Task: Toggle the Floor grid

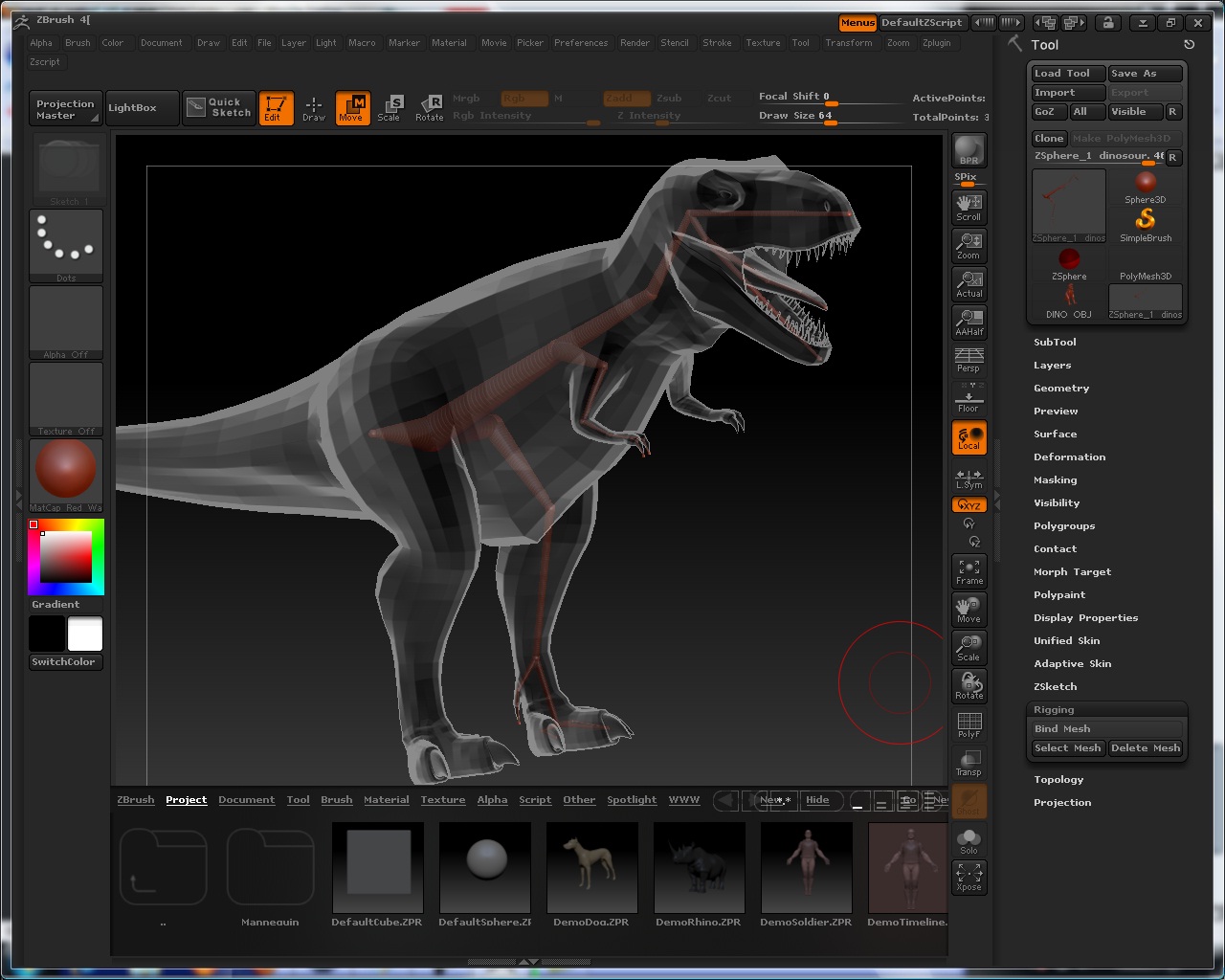Action: click(969, 398)
